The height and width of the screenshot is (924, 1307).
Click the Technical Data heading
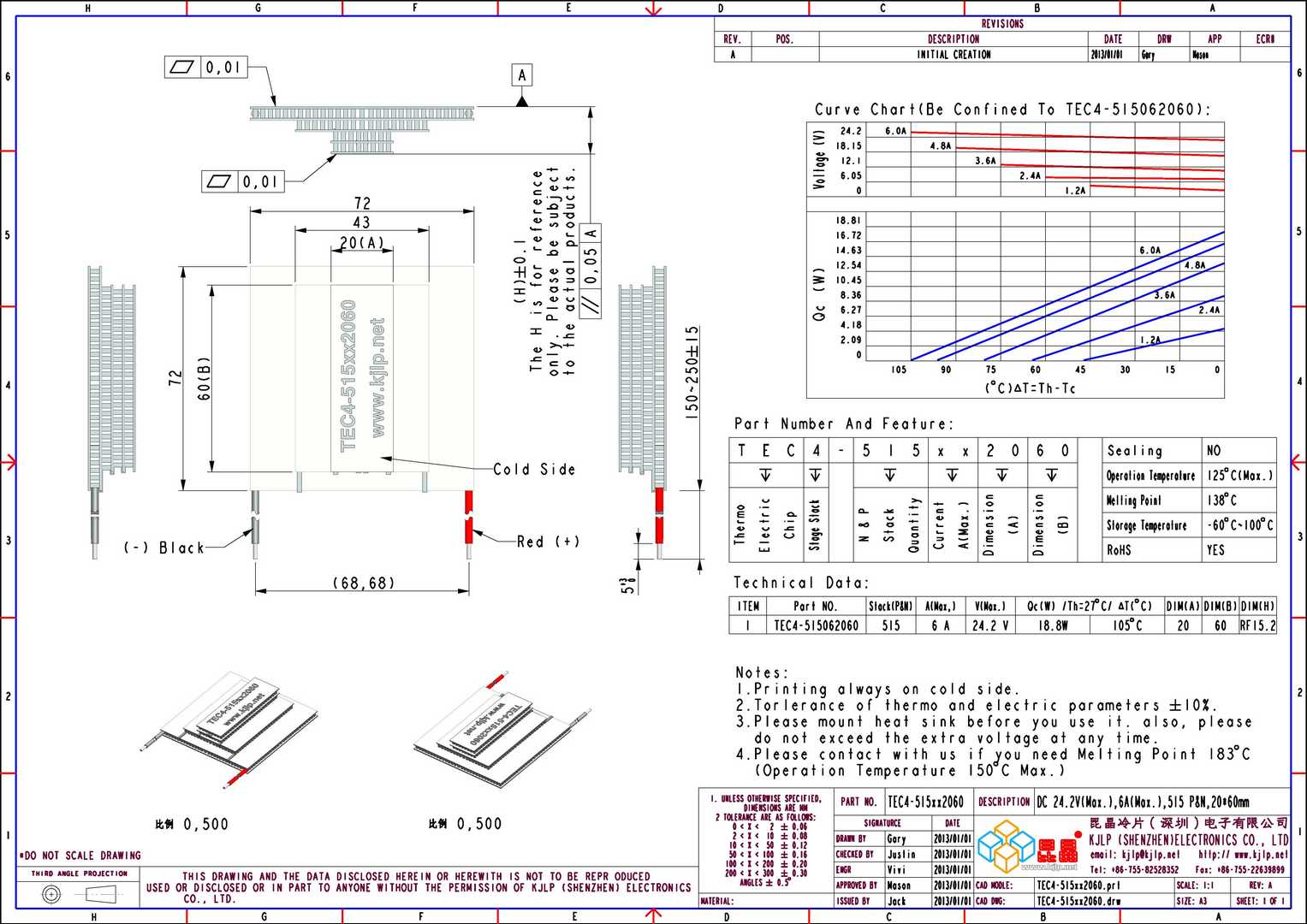click(x=801, y=583)
